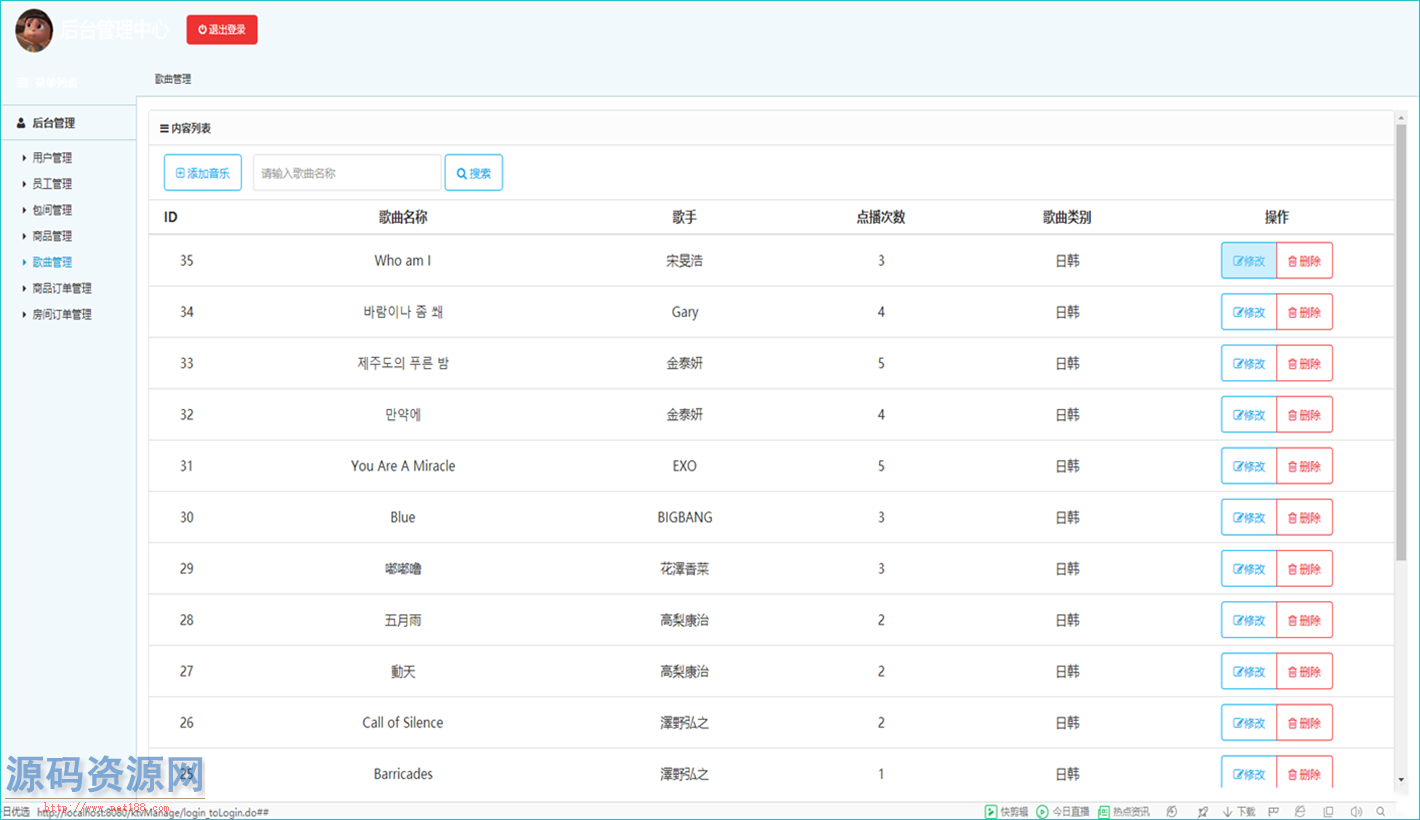
Task: Click the scrollbar down arrow
Action: tap(1401, 780)
